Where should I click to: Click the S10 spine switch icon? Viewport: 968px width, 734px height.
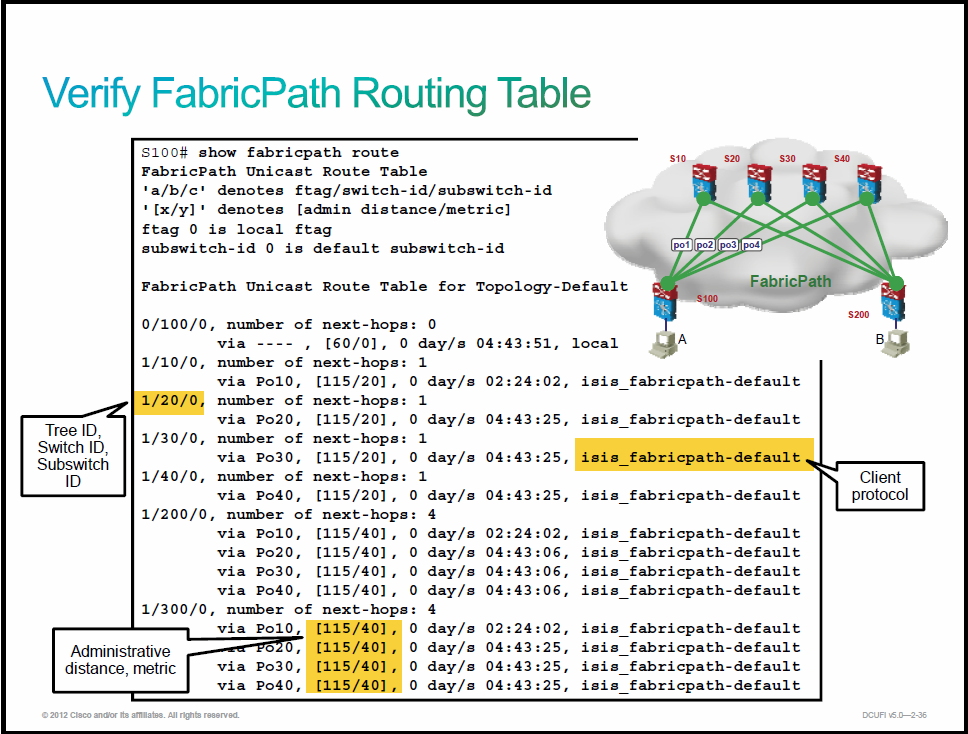pyautogui.click(x=704, y=184)
